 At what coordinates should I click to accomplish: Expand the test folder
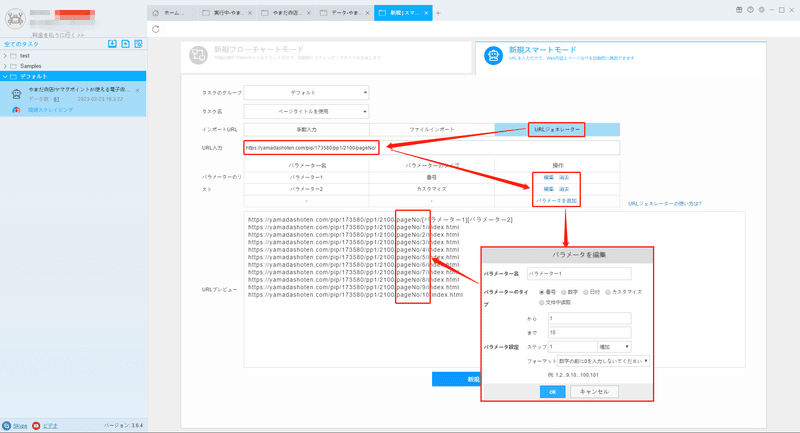tap(5, 56)
